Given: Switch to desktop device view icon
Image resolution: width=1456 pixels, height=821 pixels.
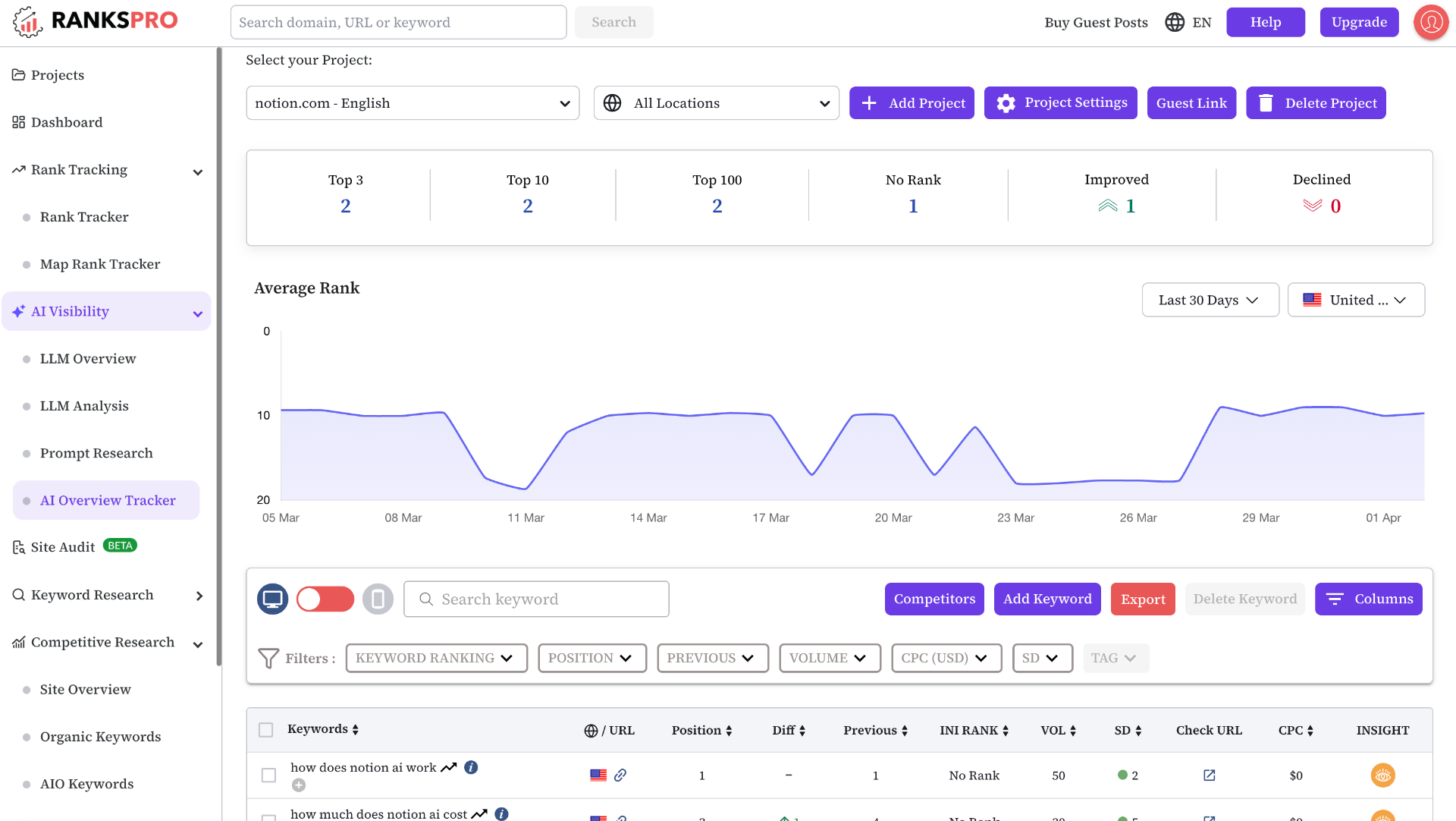Looking at the screenshot, I should coord(273,599).
